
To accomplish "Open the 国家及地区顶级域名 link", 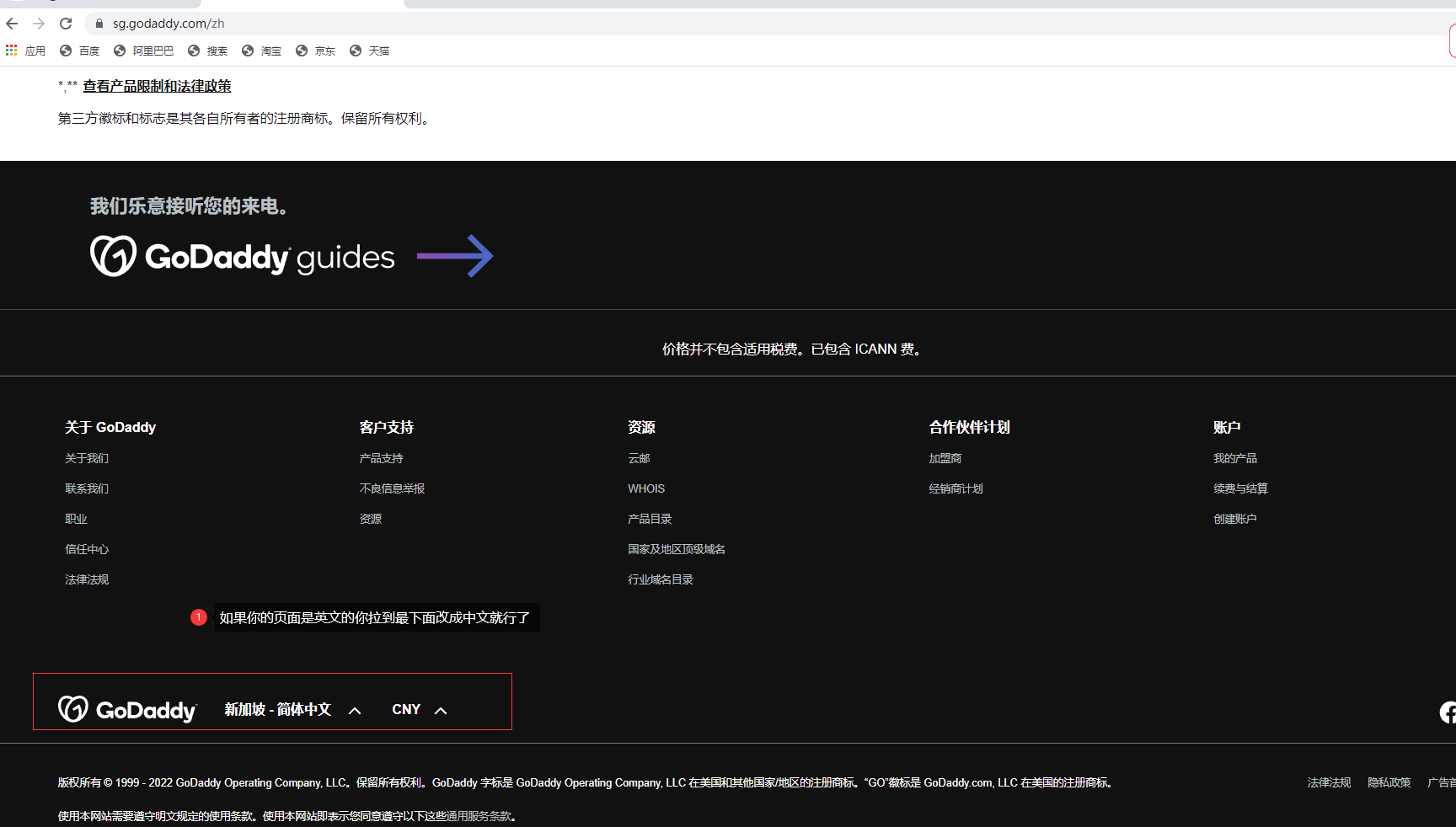I will click(x=677, y=549).
